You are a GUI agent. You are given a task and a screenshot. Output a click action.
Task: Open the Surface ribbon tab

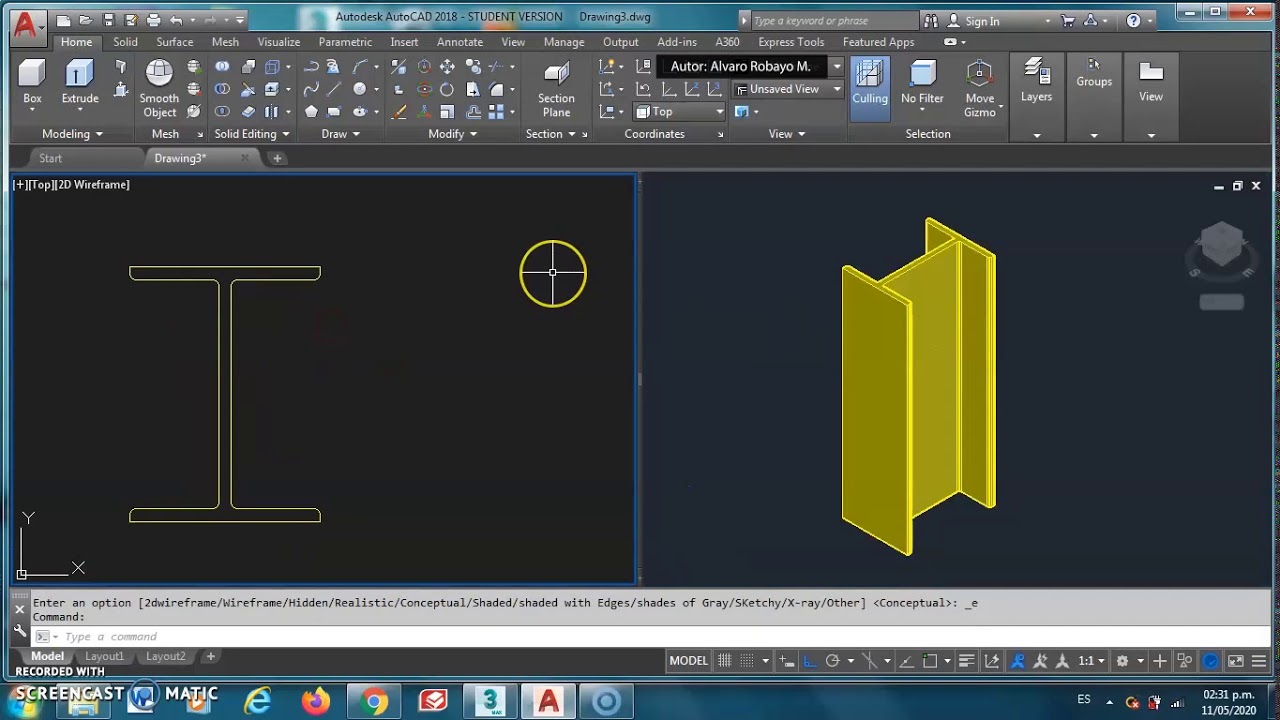click(174, 42)
